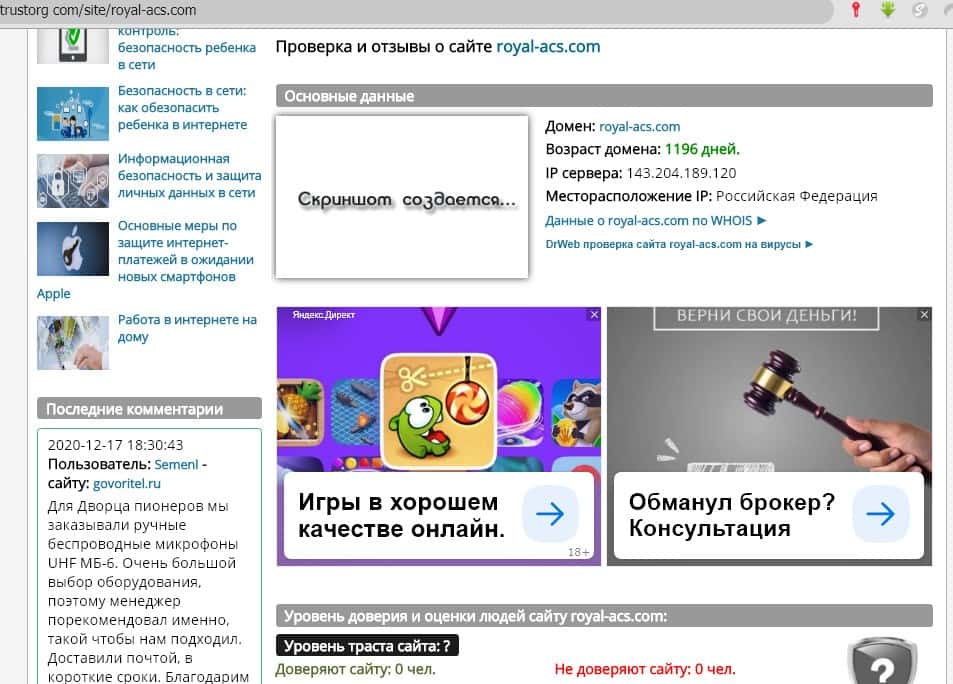This screenshot has width=953, height=684.
Task: Select the server IP 143.204.189.120
Action: tap(681, 173)
